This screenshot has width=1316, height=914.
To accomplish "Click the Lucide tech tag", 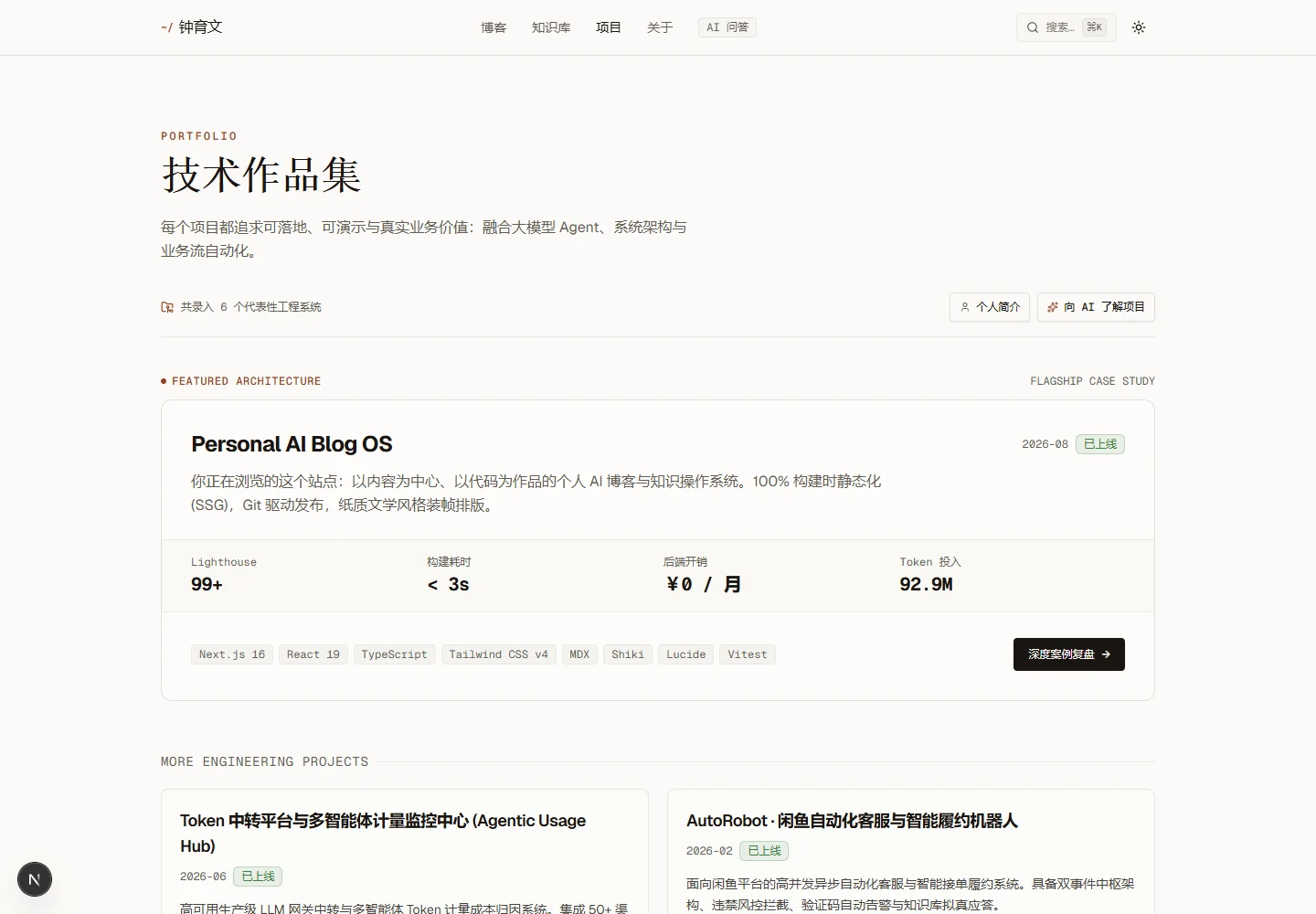I will pos(686,654).
